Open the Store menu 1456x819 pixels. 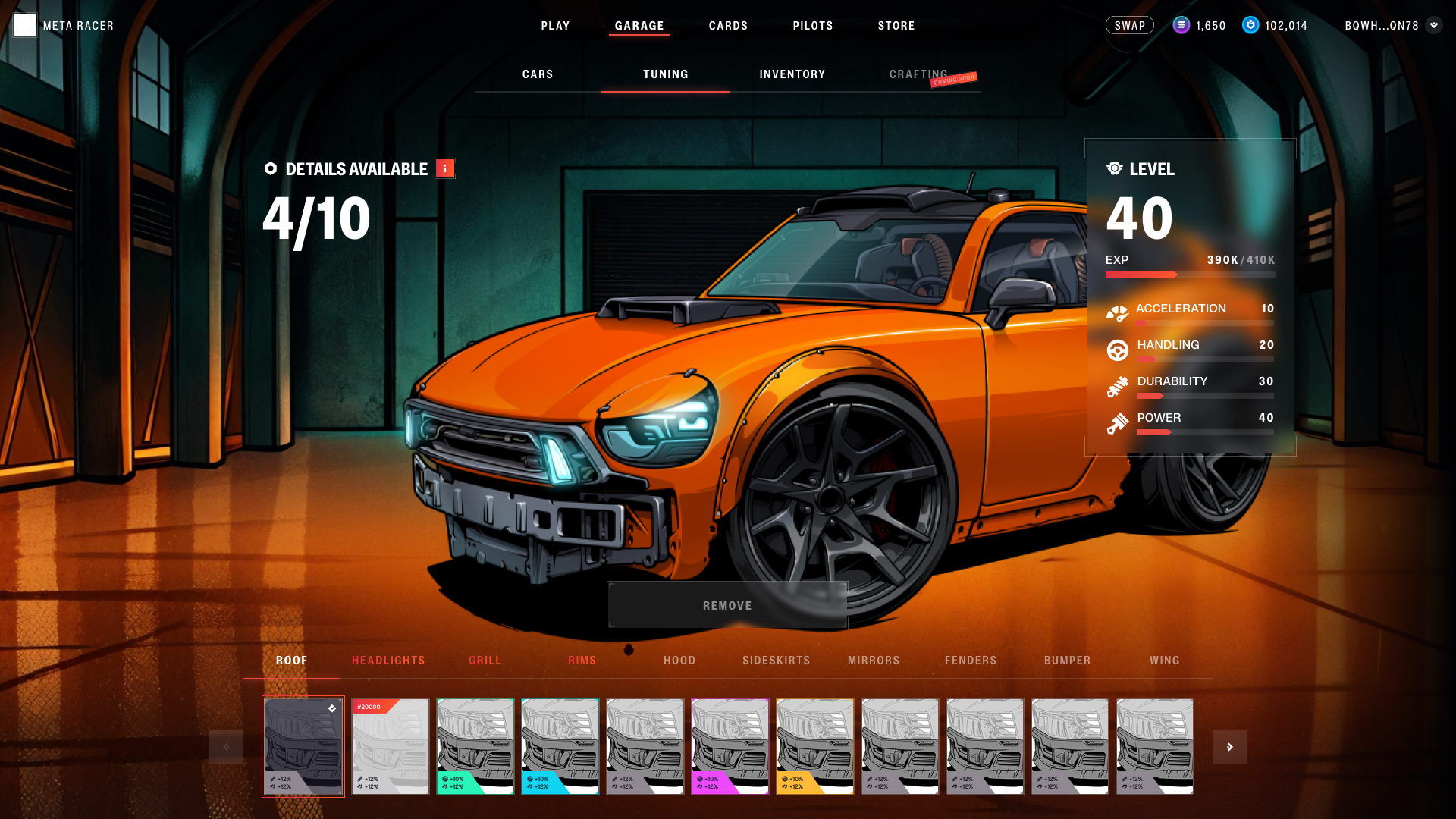point(896,26)
